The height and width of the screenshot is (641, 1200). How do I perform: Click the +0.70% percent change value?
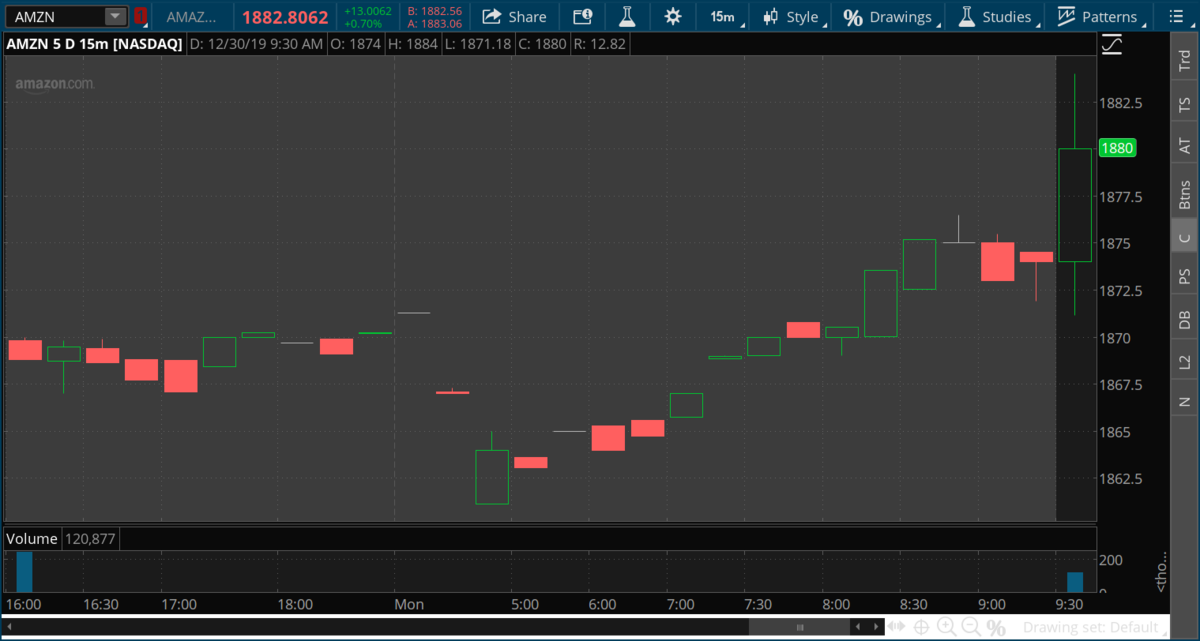pos(362,23)
